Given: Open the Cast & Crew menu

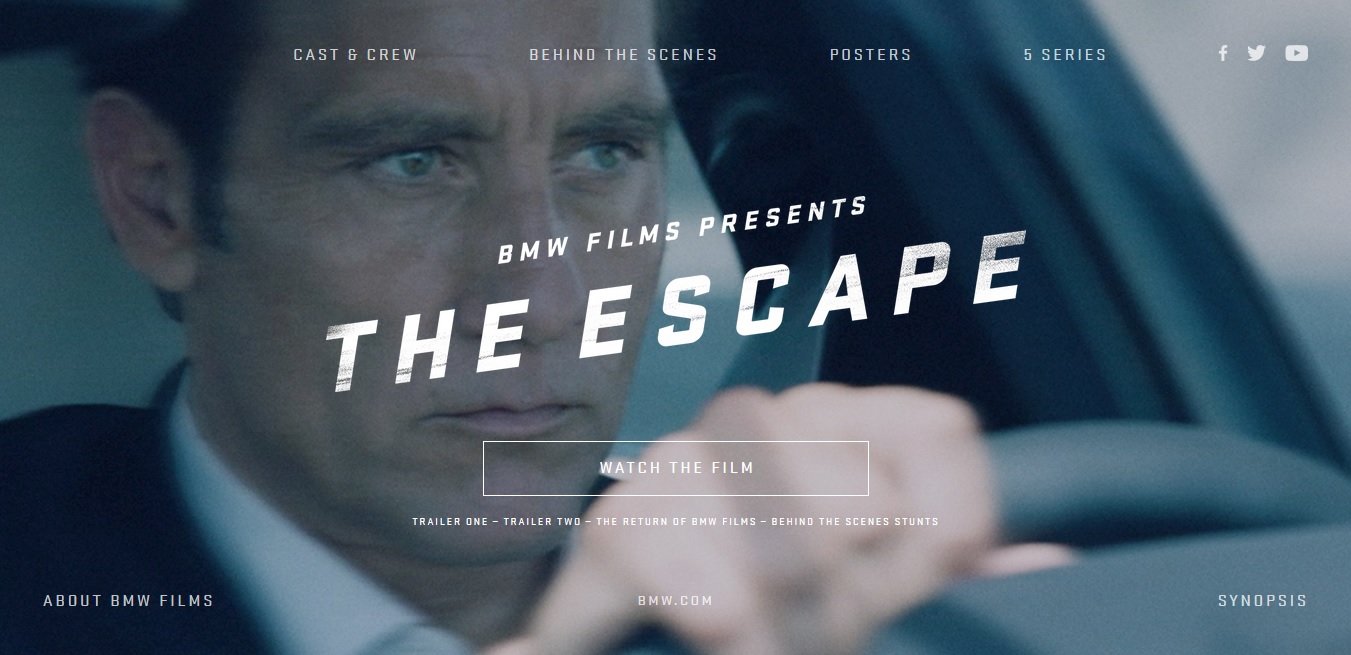Looking at the screenshot, I should [355, 55].
